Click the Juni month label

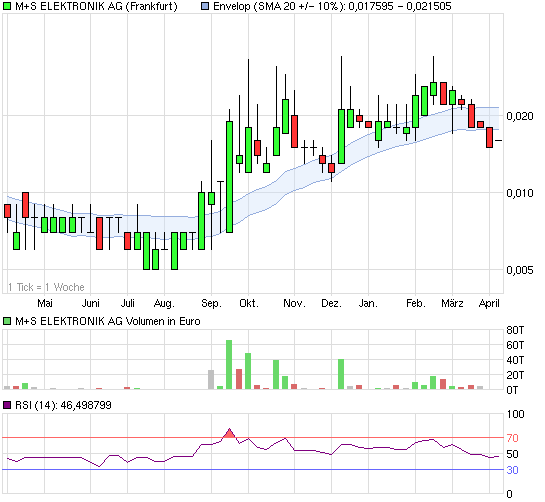(x=90, y=303)
